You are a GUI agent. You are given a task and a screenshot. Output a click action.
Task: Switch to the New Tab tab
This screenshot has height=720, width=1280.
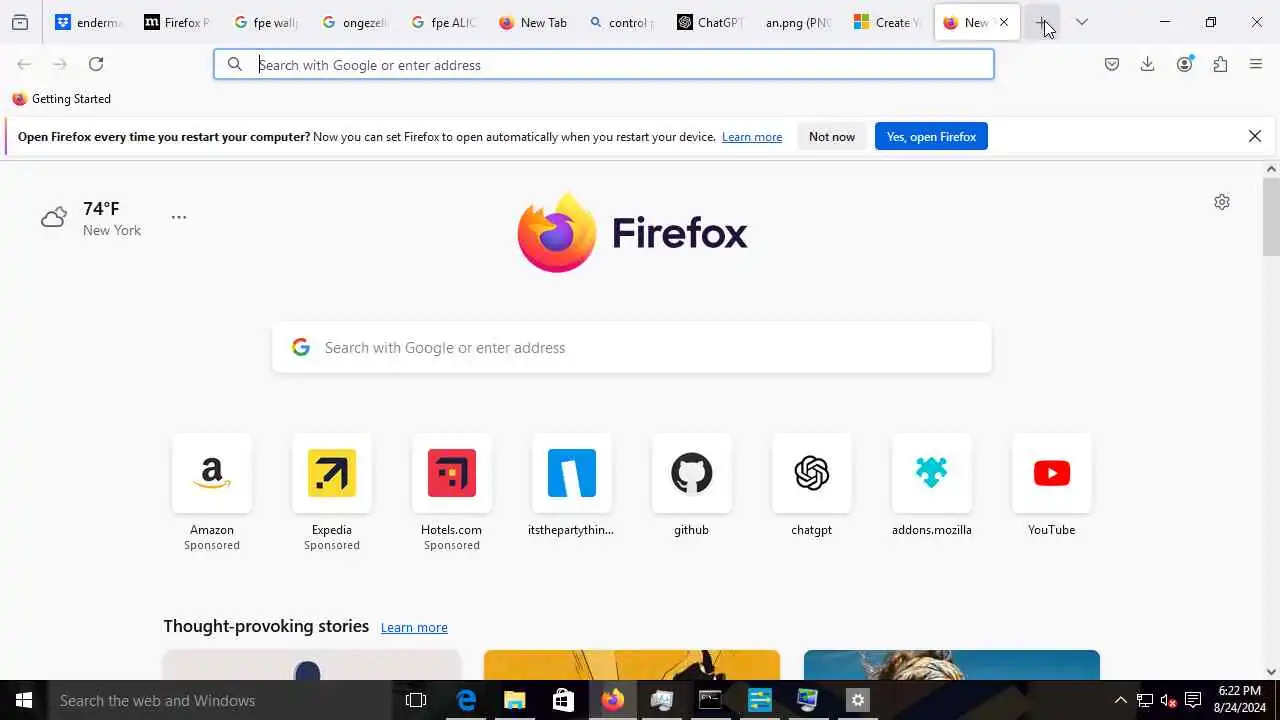tap(533, 22)
